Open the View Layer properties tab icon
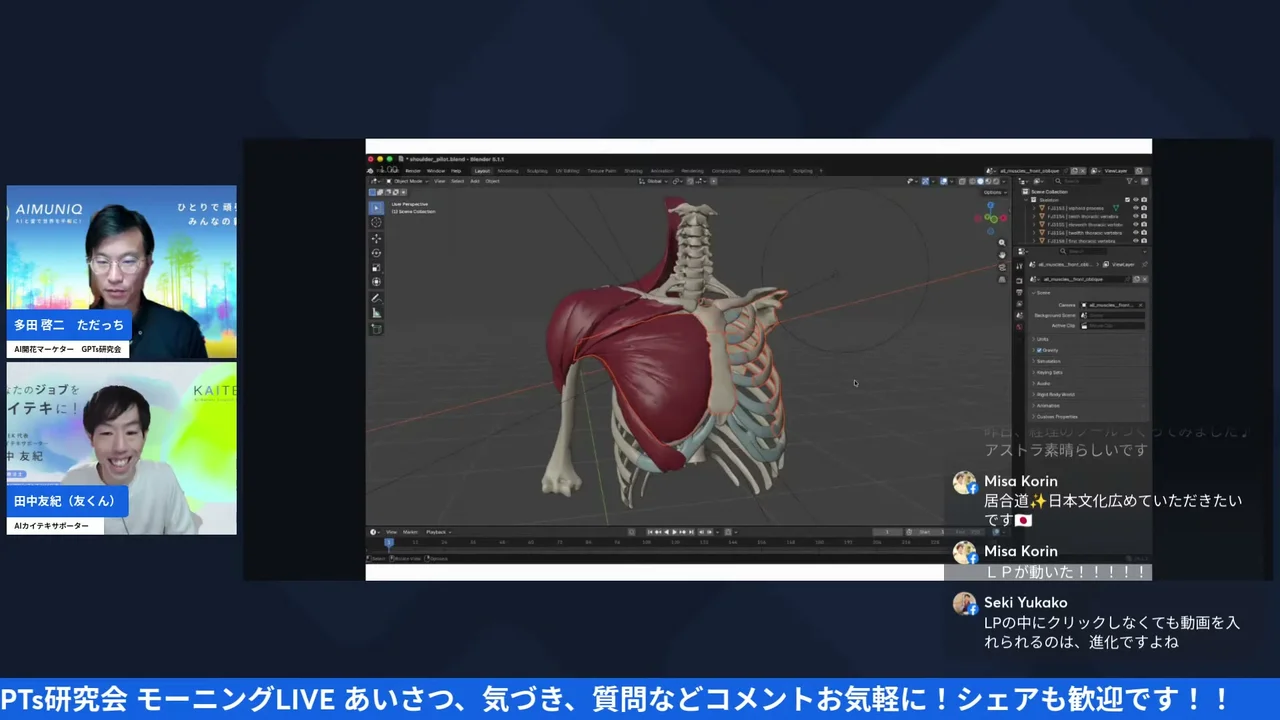This screenshot has width=1280, height=720. click(1019, 304)
